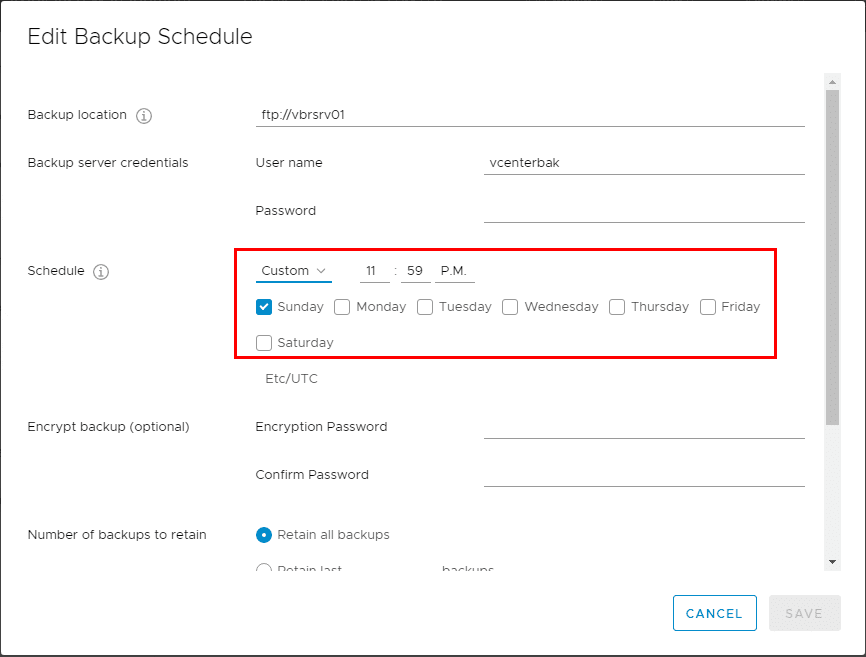Image resolution: width=866 pixels, height=657 pixels.
Task: Select Retain all backups radio button
Action: click(x=264, y=535)
